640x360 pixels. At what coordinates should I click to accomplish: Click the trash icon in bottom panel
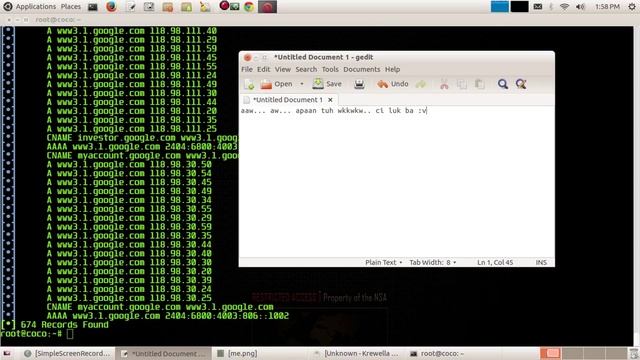tap(634, 353)
